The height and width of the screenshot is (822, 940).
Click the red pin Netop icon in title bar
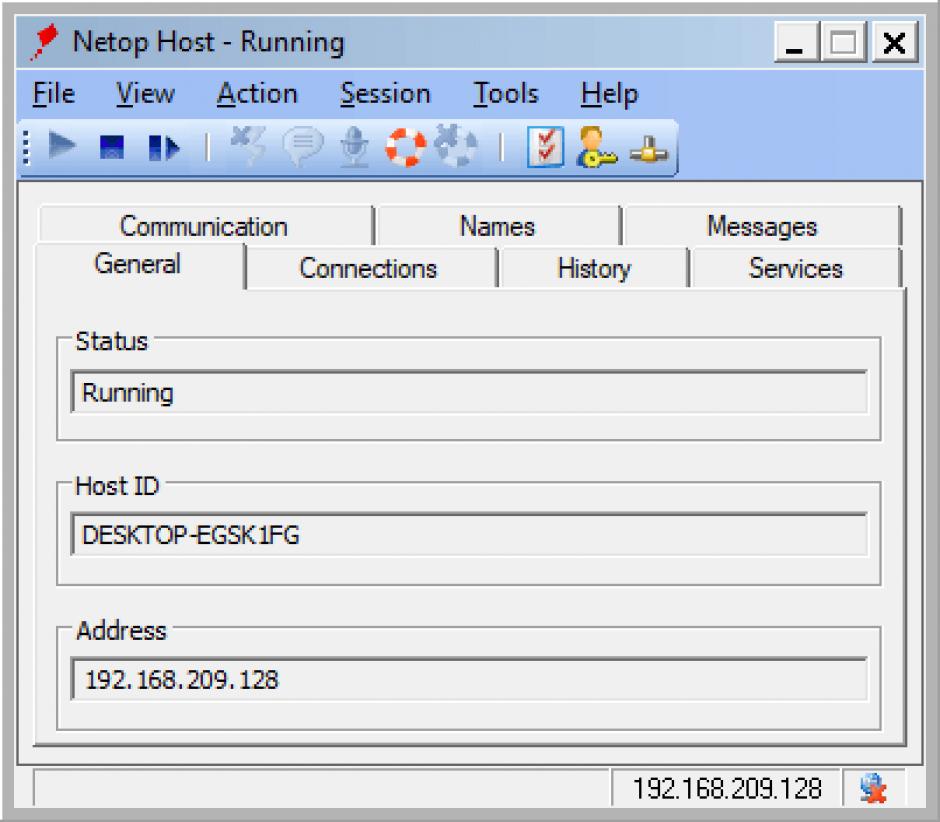(44, 41)
